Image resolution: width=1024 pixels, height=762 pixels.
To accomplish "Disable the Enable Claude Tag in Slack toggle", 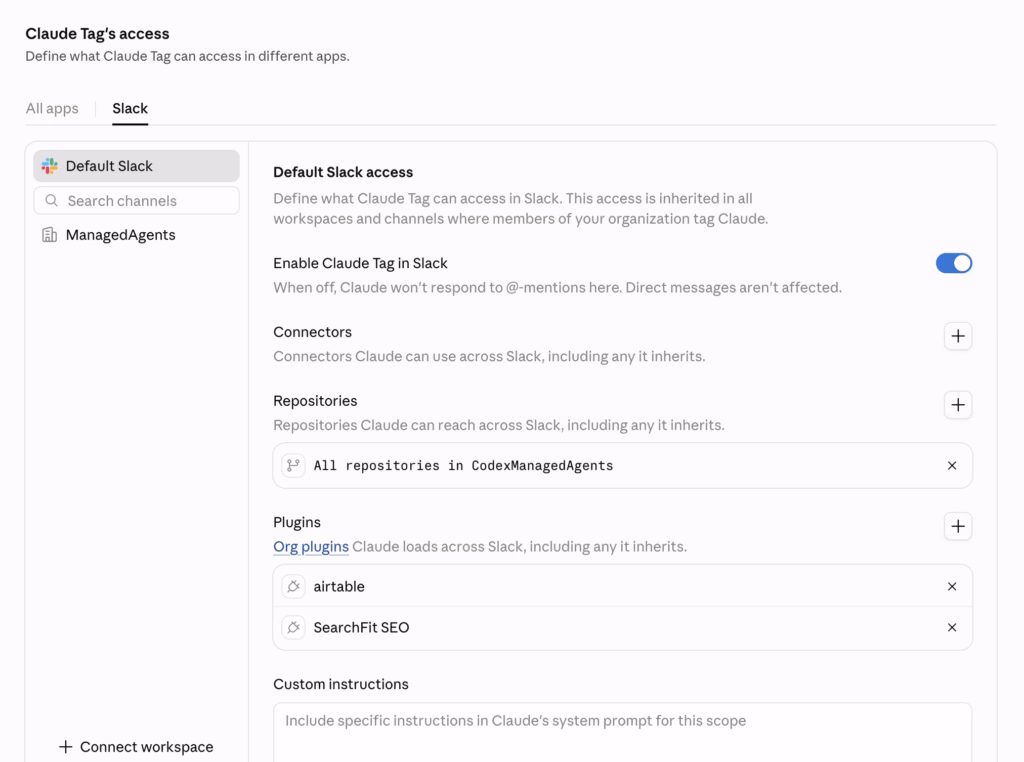I will click(953, 263).
